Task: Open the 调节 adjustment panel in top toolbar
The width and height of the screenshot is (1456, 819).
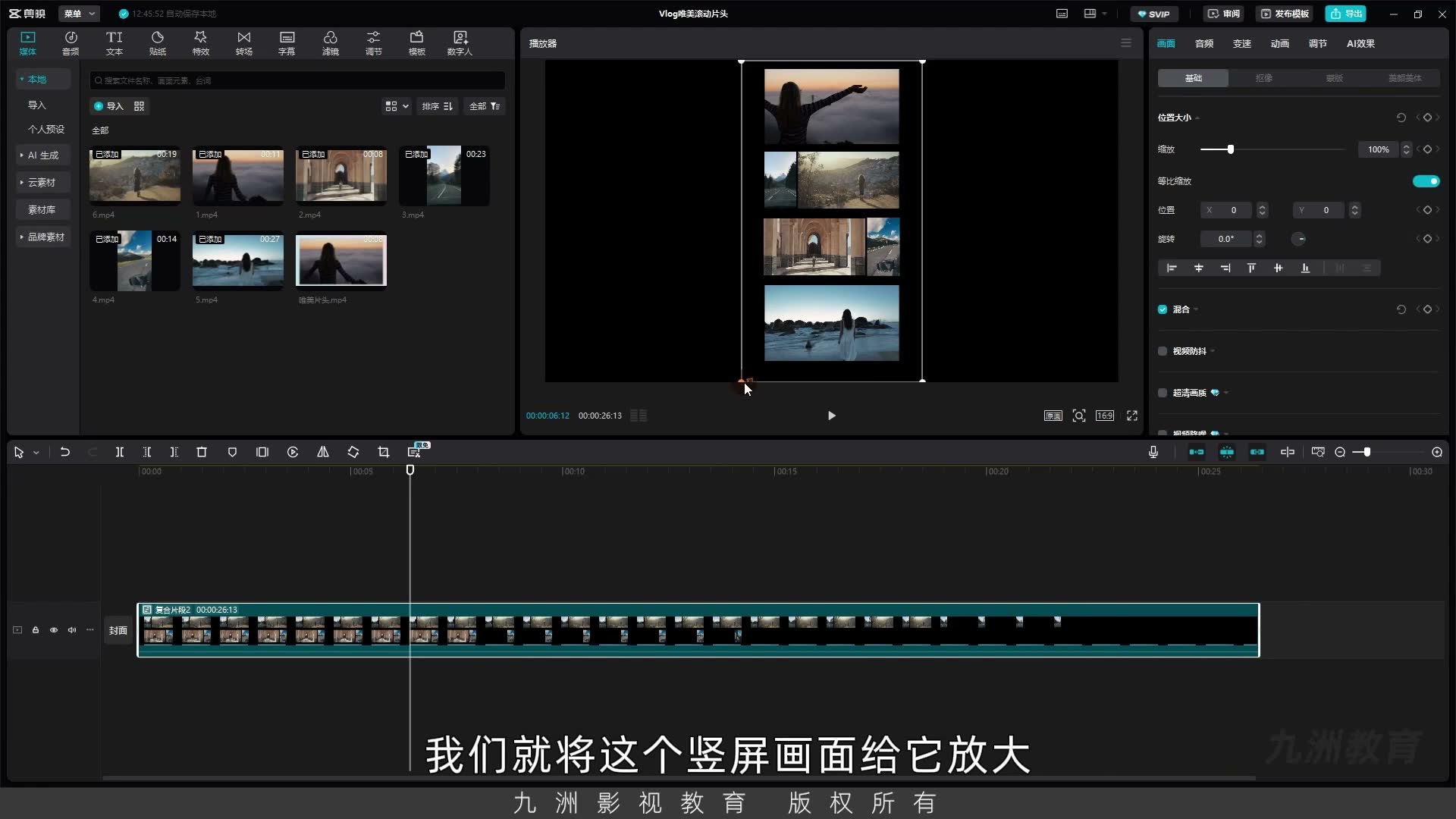Action: [373, 43]
